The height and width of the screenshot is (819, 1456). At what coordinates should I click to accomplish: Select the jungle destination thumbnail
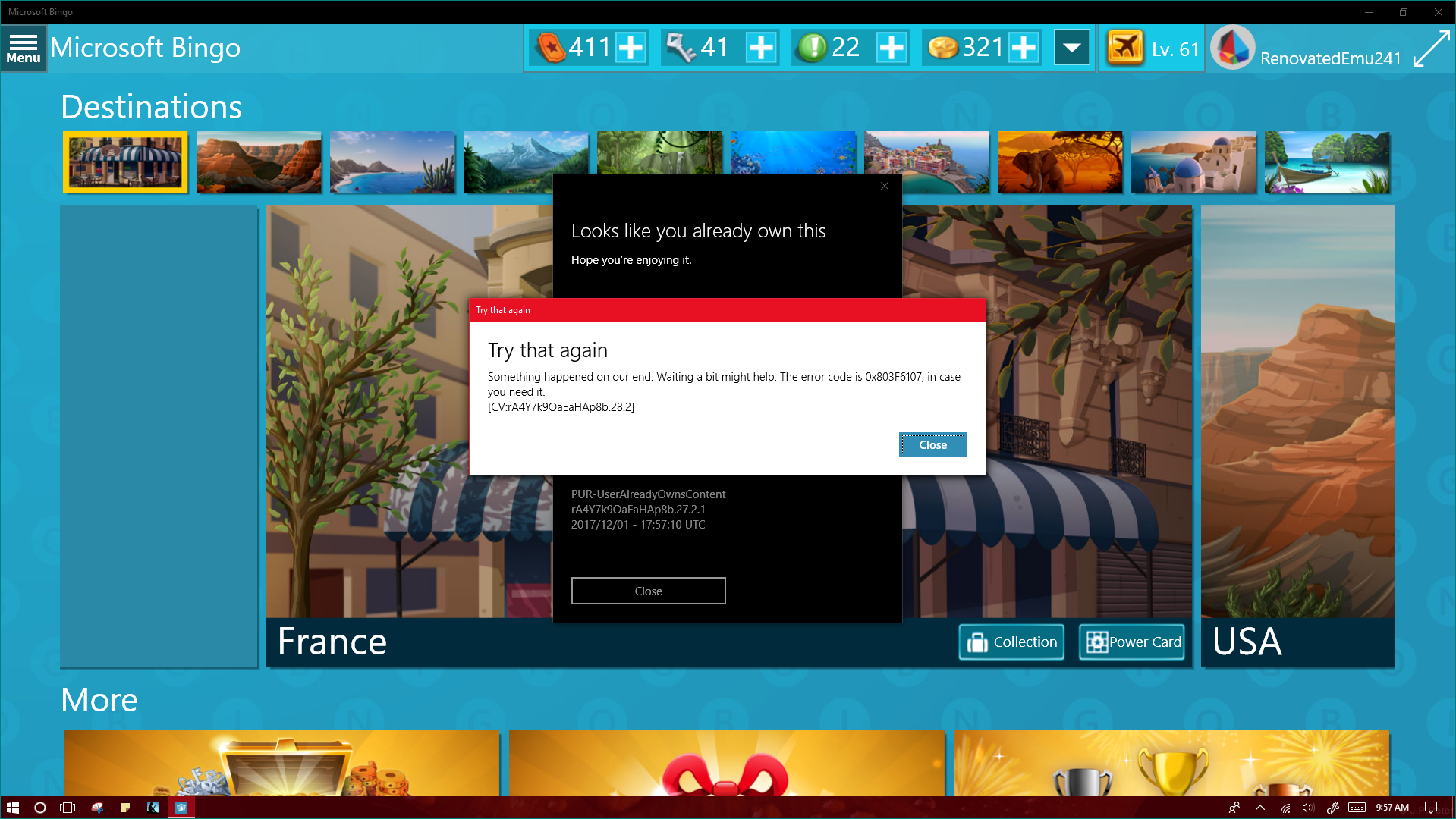coord(659,152)
